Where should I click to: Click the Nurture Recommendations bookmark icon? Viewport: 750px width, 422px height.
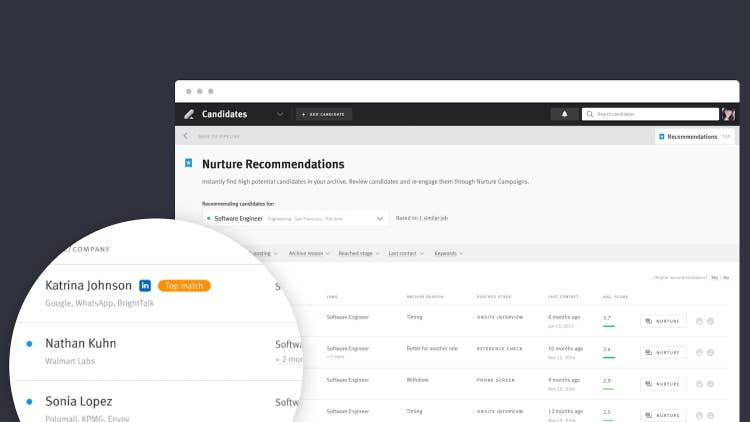tap(188, 164)
